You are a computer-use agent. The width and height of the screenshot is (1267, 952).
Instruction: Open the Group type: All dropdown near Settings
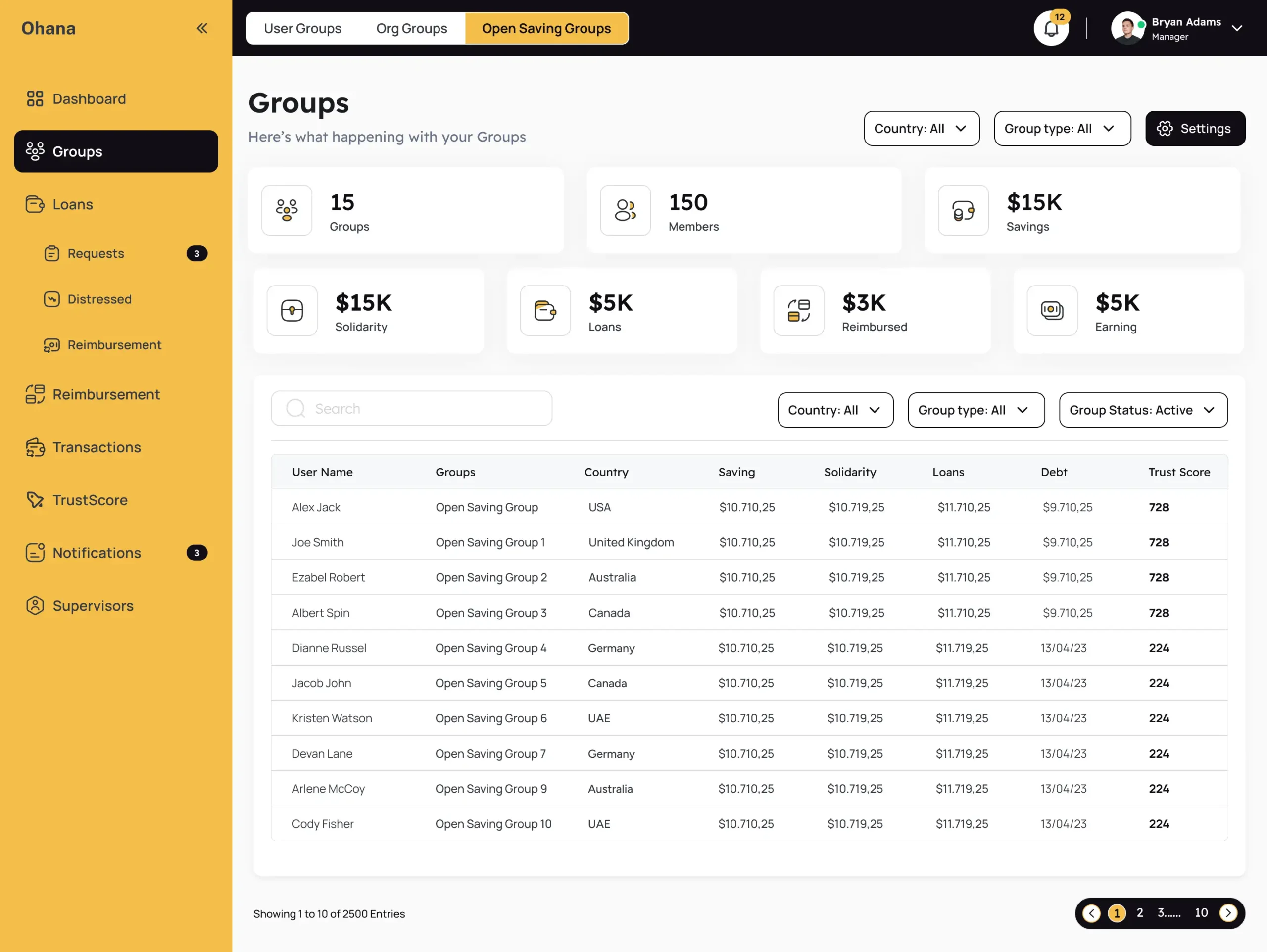[x=1063, y=128]
